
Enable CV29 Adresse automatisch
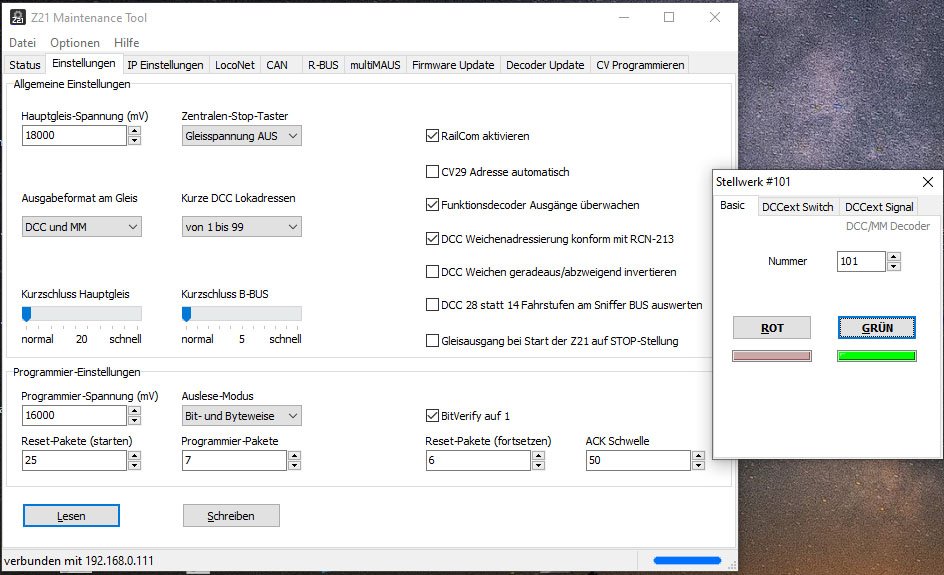[432, 172]
